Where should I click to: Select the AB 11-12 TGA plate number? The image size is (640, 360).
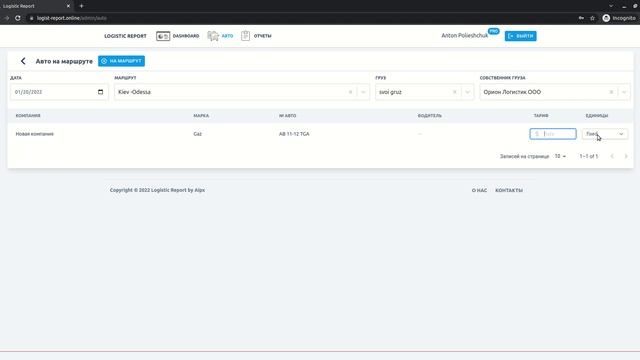point(294,134)
